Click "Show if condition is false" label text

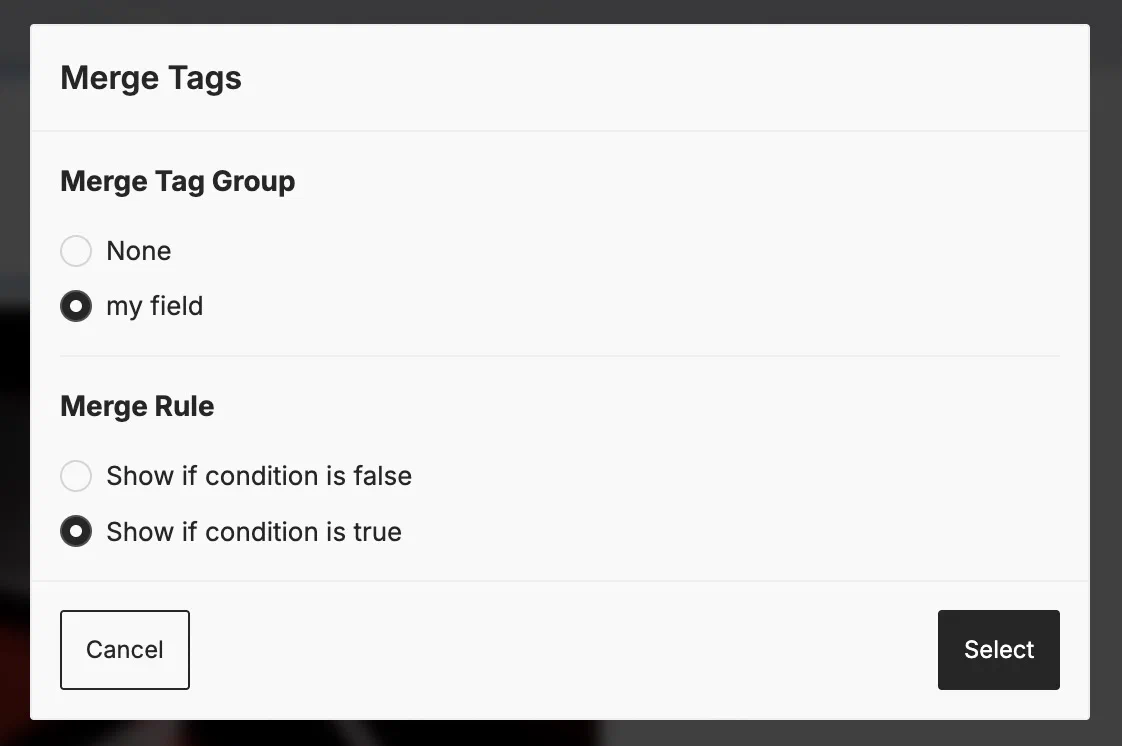258,476
